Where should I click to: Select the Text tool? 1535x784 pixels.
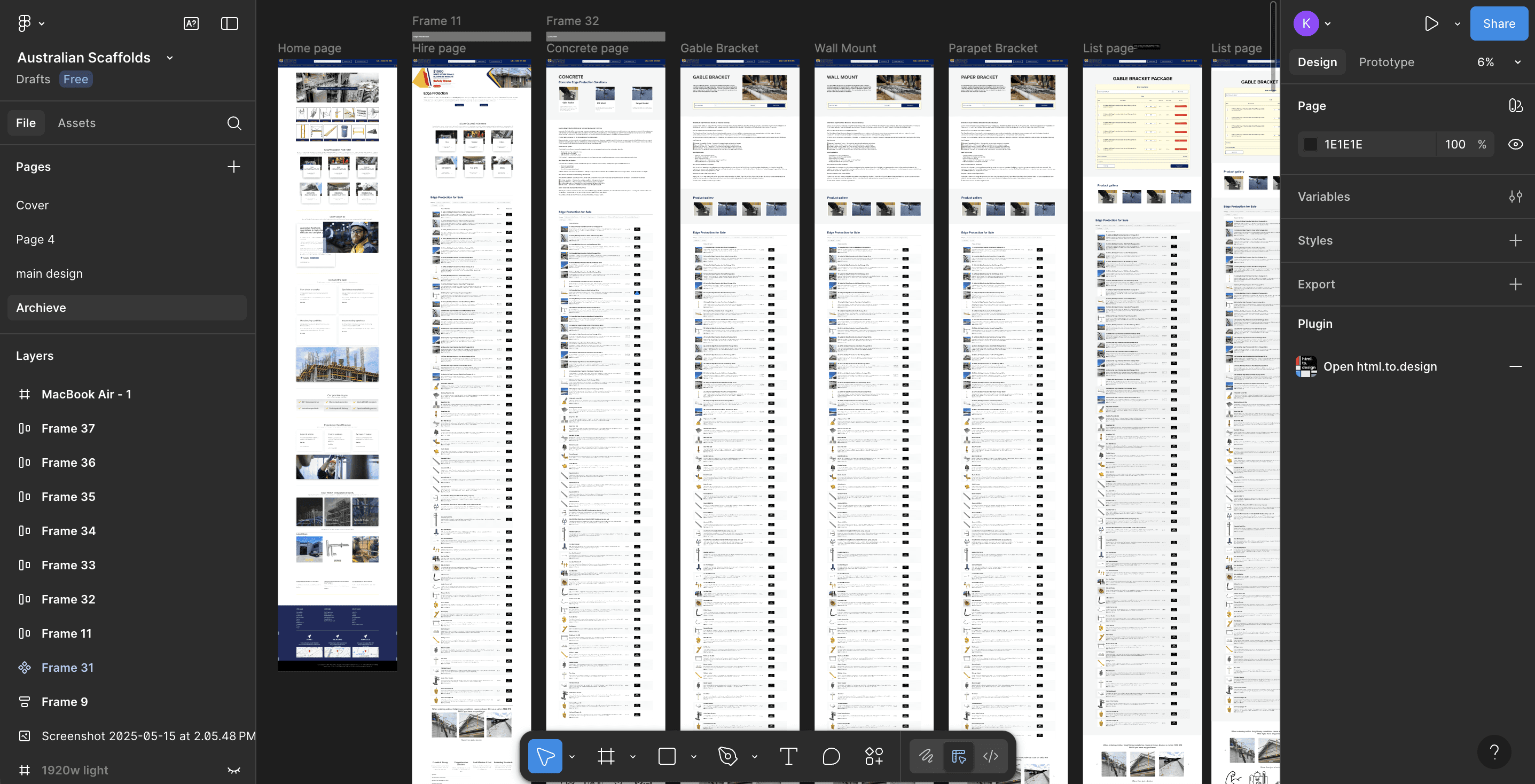tap(788, 756)
